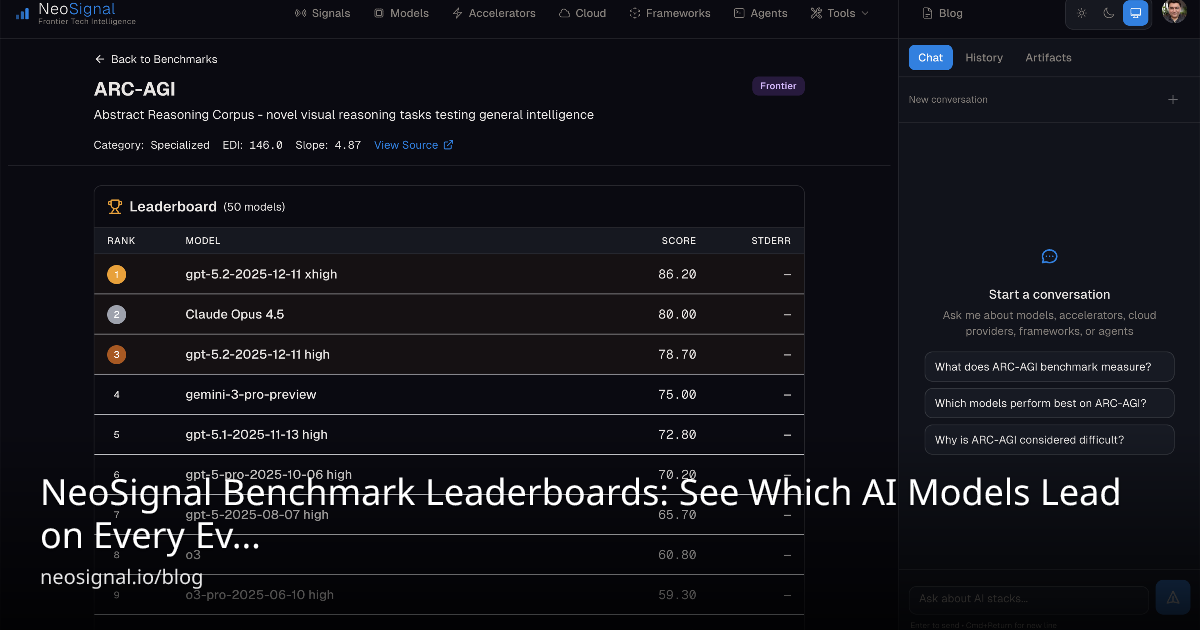Click EDI value 146.0
Screen dimensions: 1200x630
point(265,145)
